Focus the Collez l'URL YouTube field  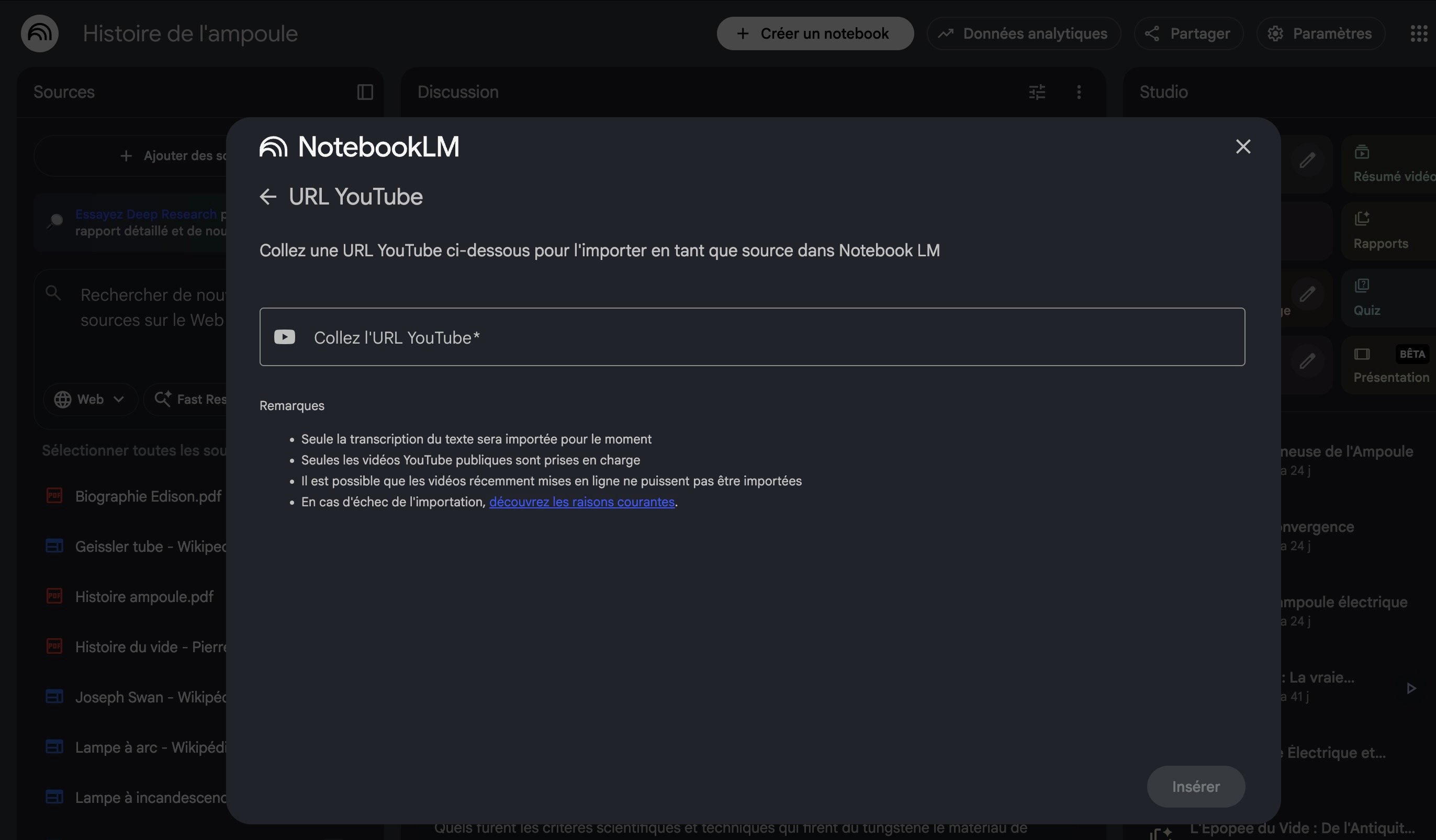[751, 337]
